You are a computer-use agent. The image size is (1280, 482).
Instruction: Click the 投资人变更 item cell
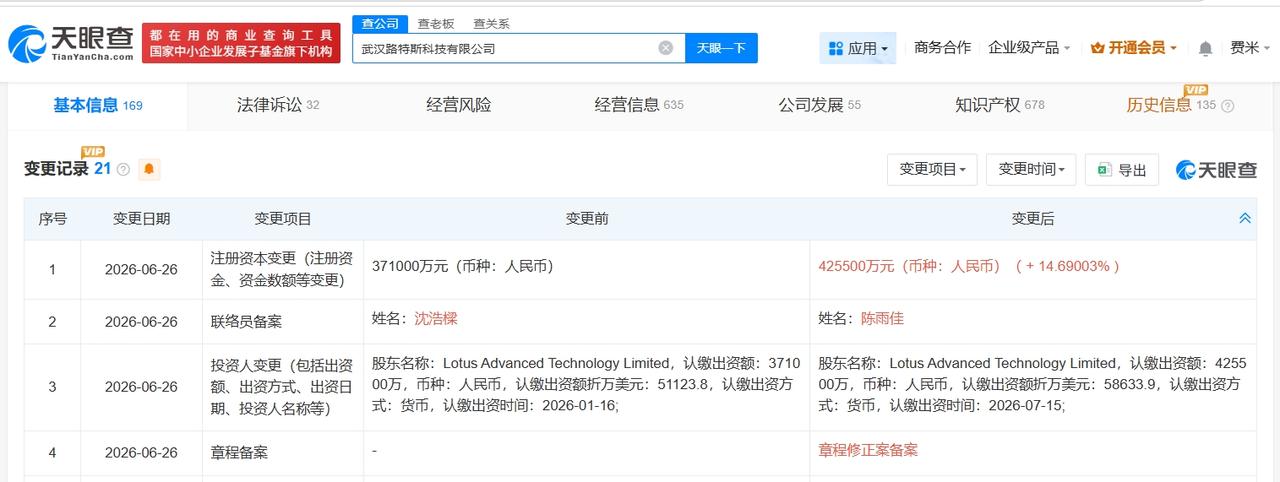pyautogui.click(x=283, y=387)
